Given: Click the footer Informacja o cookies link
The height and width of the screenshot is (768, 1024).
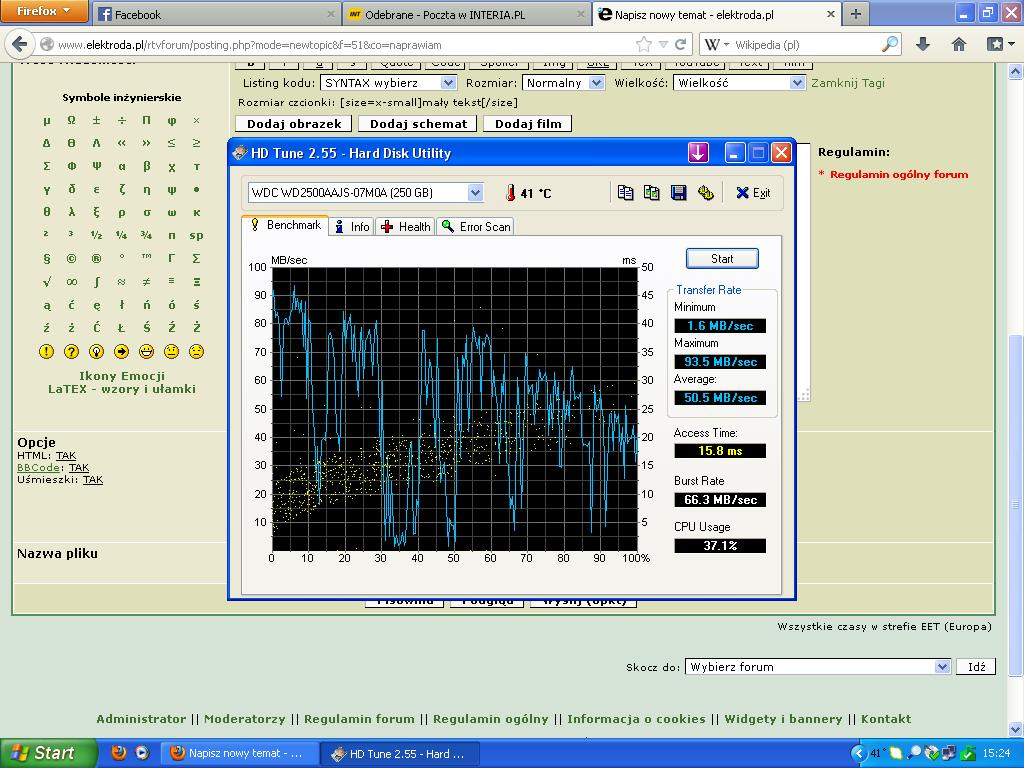Looking at the screenshot, I should click(x=636, y=718).
